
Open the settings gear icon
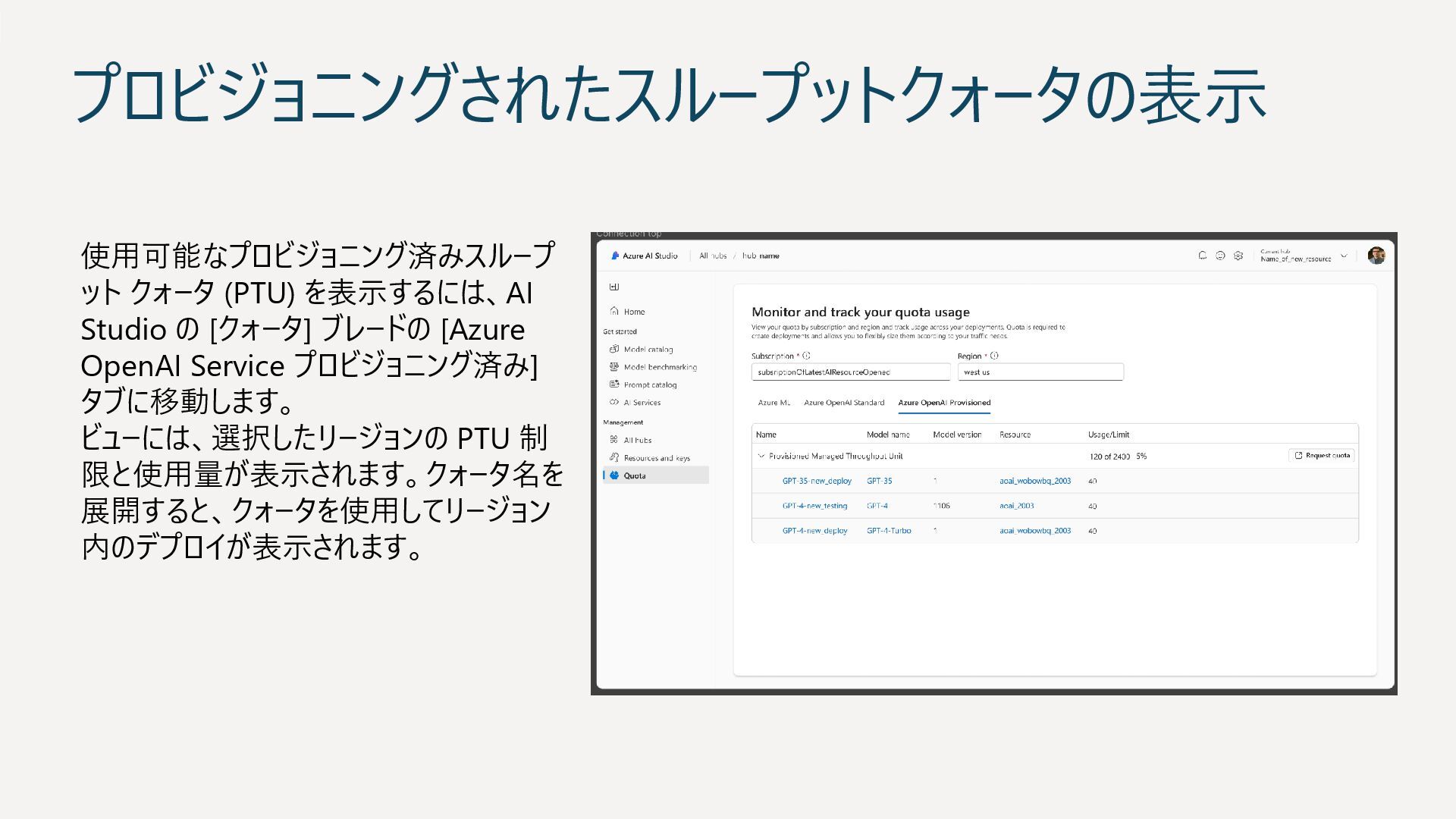[1238, 256]
